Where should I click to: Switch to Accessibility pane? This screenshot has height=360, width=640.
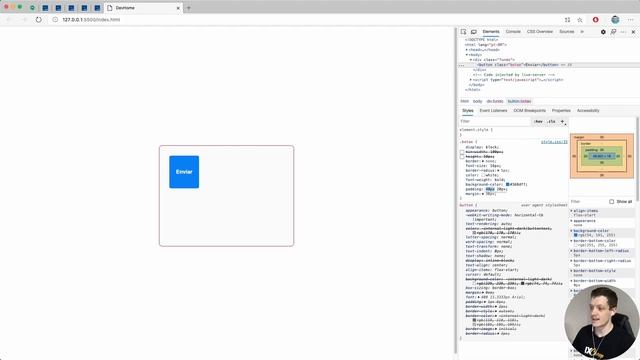[588, 111]
